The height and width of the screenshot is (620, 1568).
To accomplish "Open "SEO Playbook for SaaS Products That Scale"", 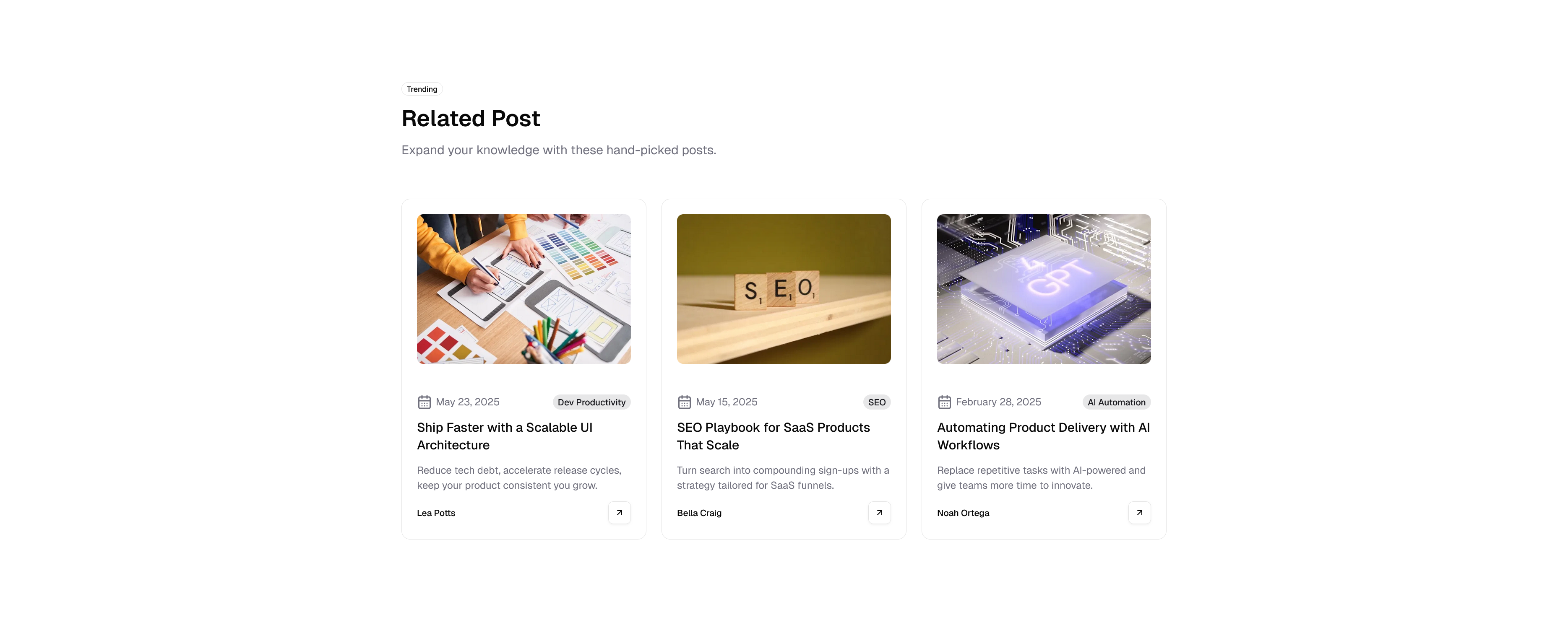I will pos(773,436).
